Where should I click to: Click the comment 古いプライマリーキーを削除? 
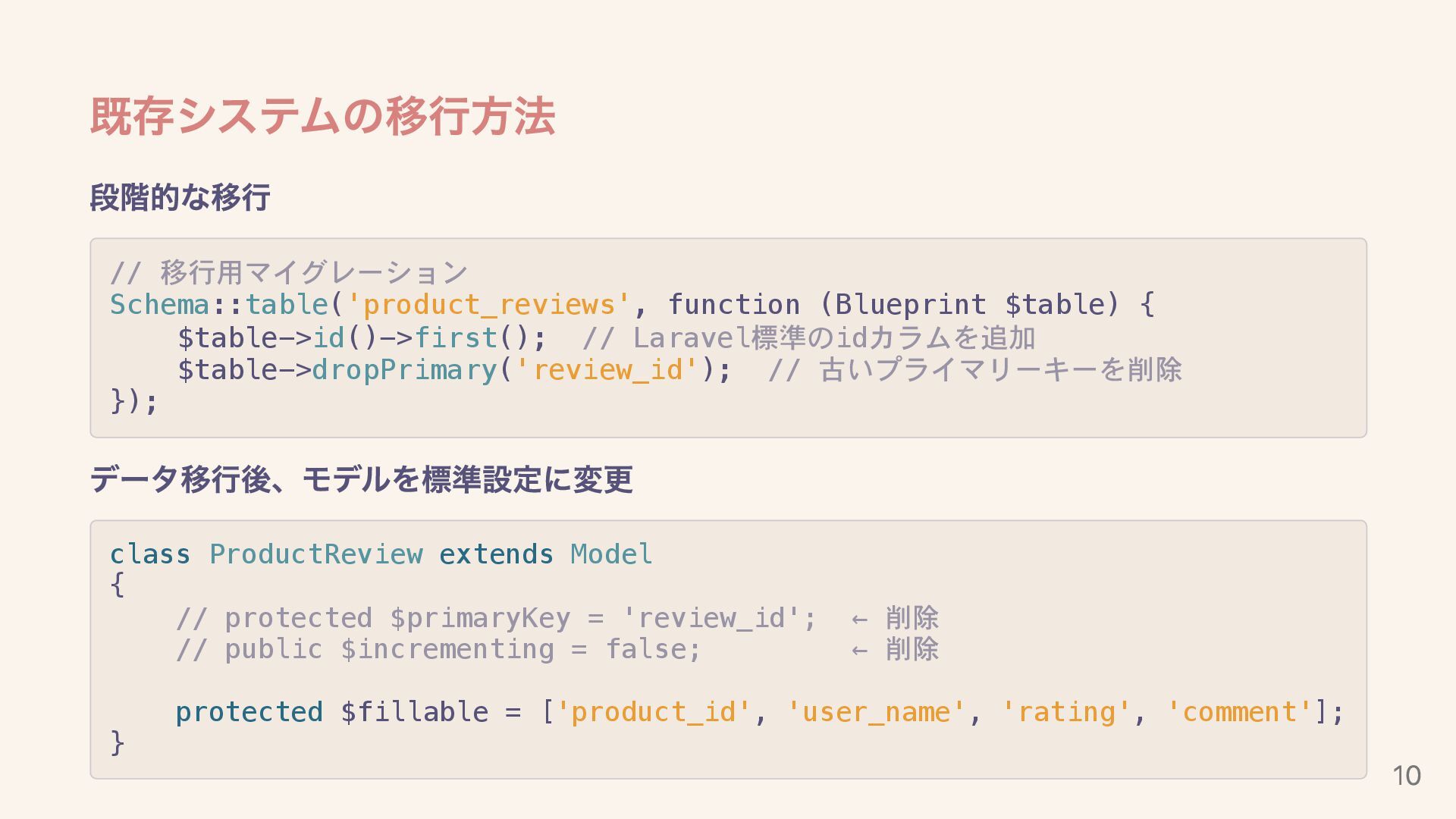pyautogui.click(x=974, y=370)
